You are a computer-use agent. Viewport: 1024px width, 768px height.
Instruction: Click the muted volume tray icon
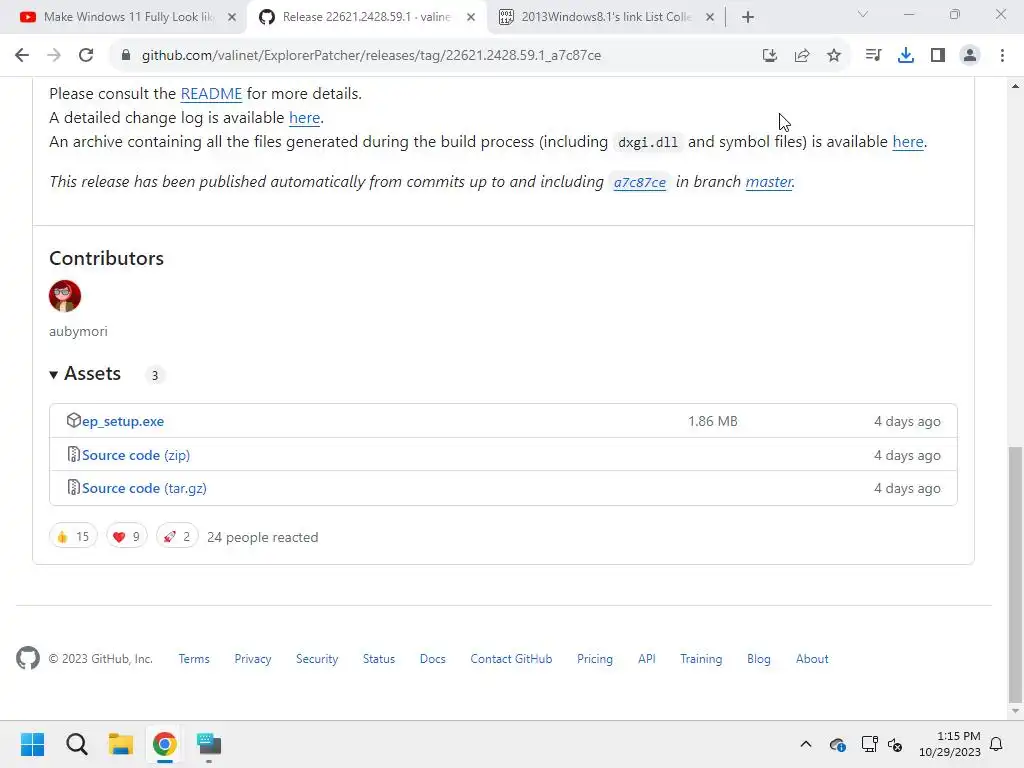895,744
